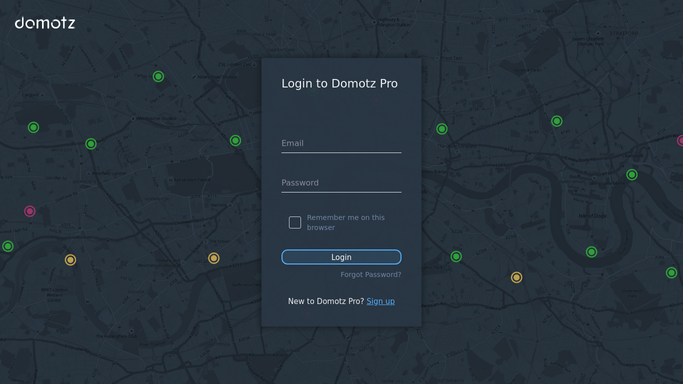
Task: Select the green marker near the Isle of Dogs label
Action: pyautogui.click(x=591, y=252)
